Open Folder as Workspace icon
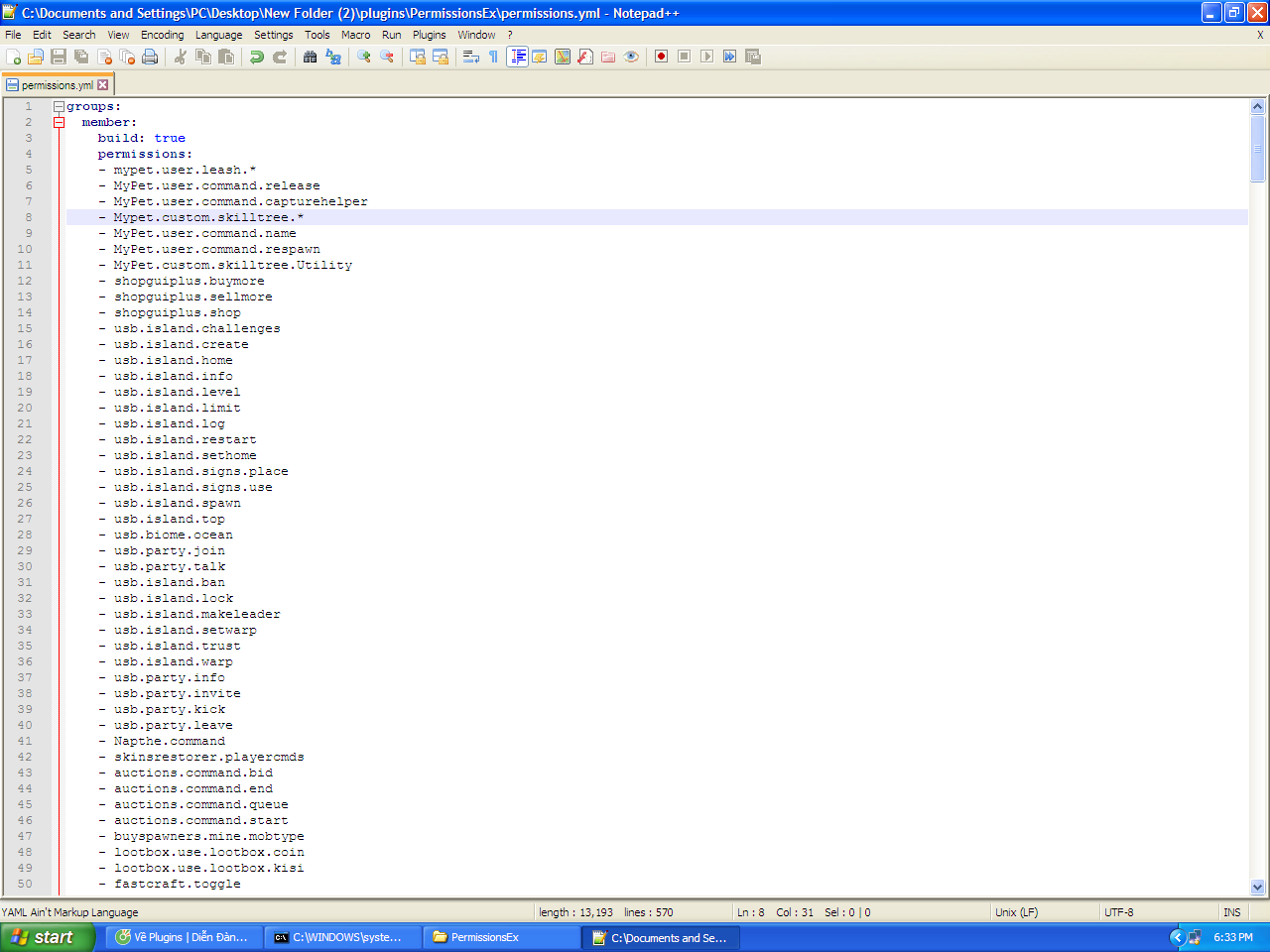Screen dimensions: 1270x952 (x=608, y=57)
